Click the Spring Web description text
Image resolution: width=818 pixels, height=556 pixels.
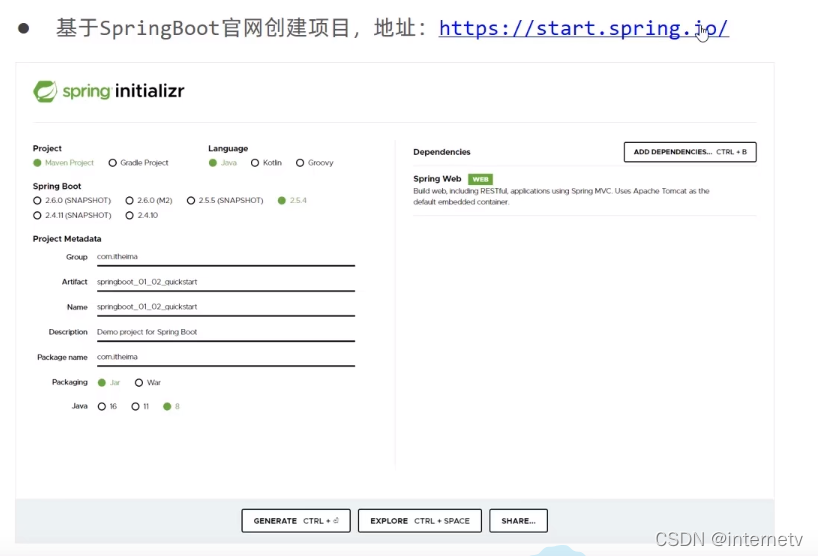(x=561, y=197)
